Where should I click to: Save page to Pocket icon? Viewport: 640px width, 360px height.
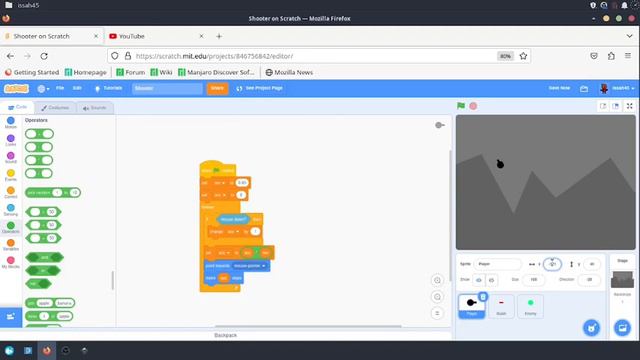(594, 56)
